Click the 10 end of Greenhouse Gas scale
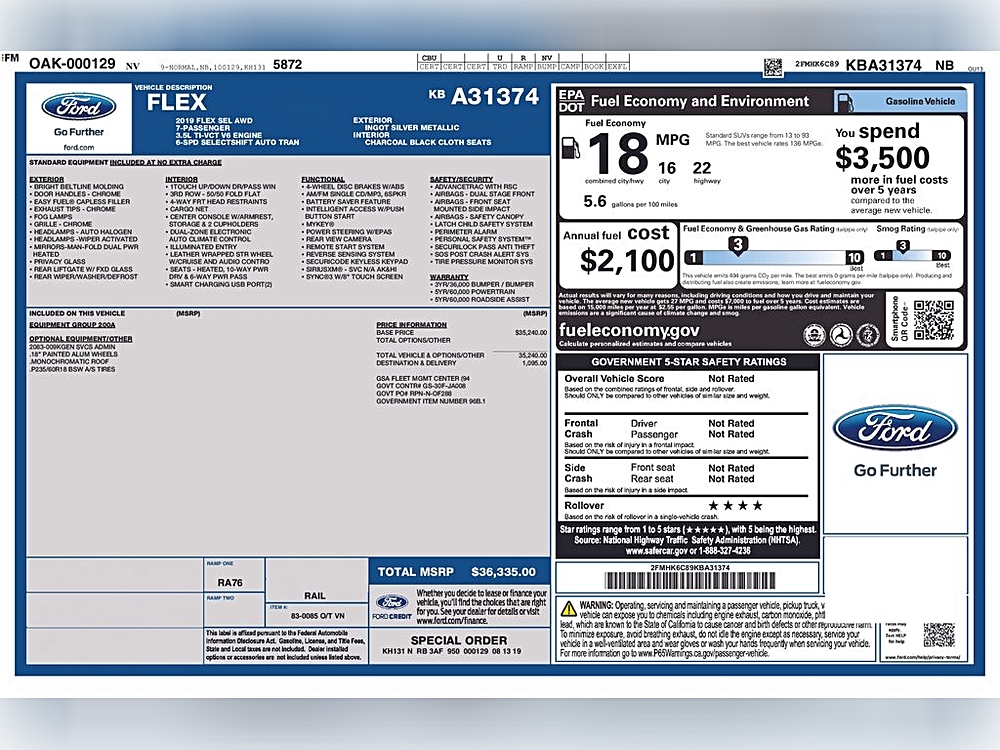The image size is (1000, 750). 854,258
